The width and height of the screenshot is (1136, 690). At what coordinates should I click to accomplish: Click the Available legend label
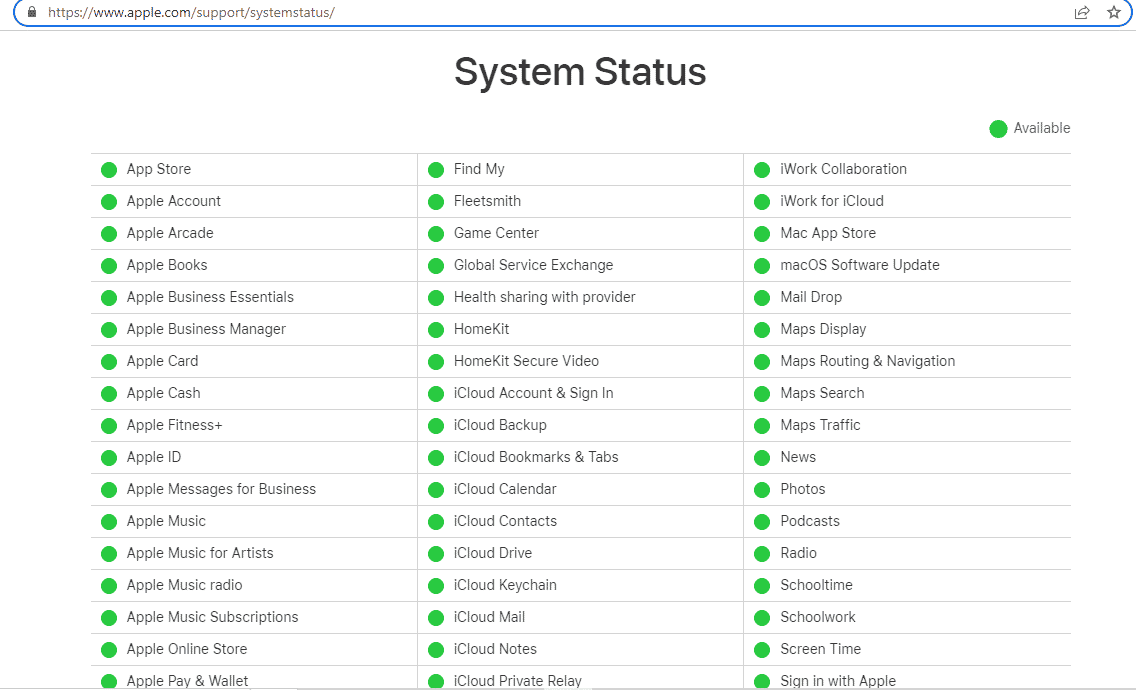(x=1042, y=128)
